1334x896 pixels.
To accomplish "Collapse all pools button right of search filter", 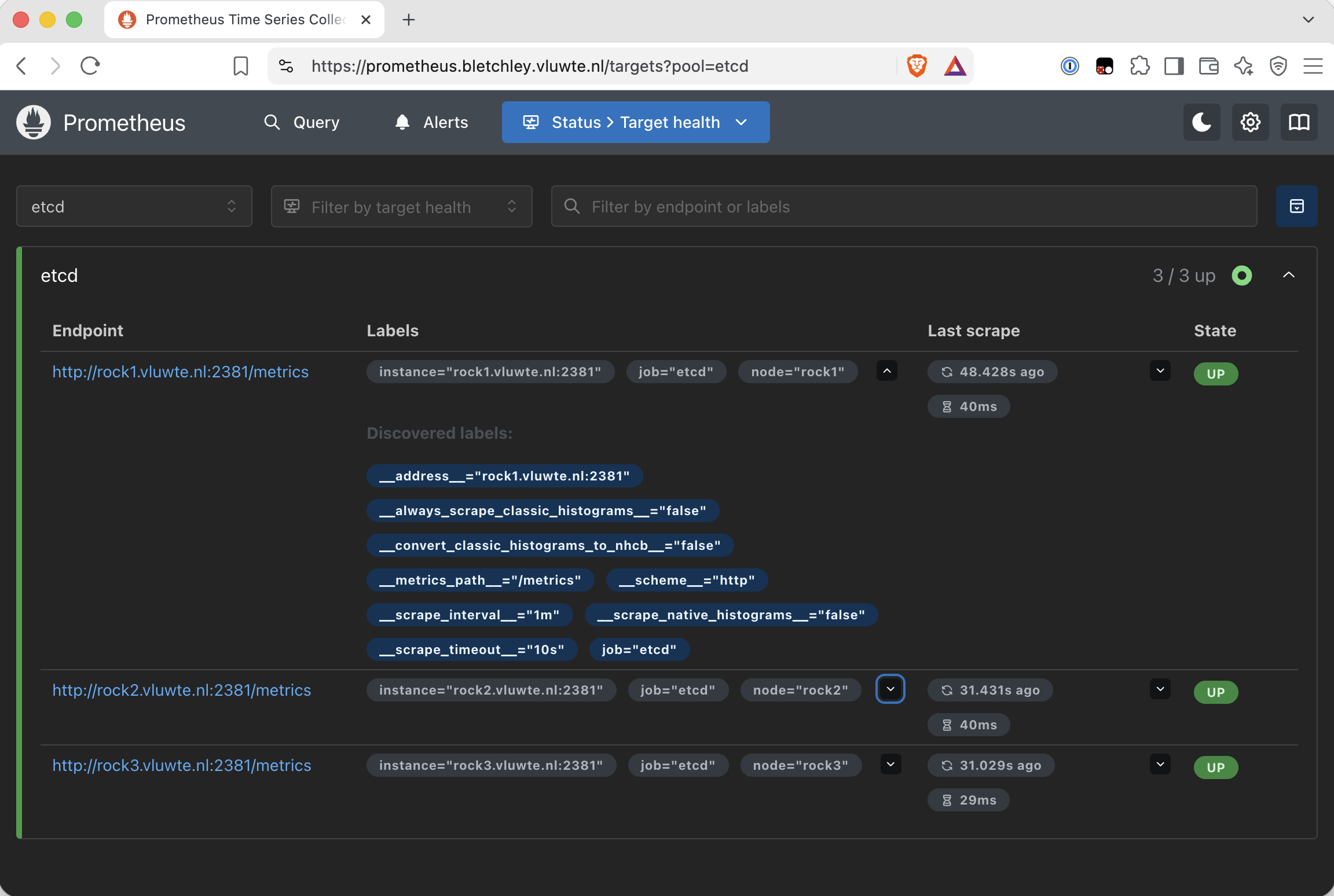I will pos(1296,206).
